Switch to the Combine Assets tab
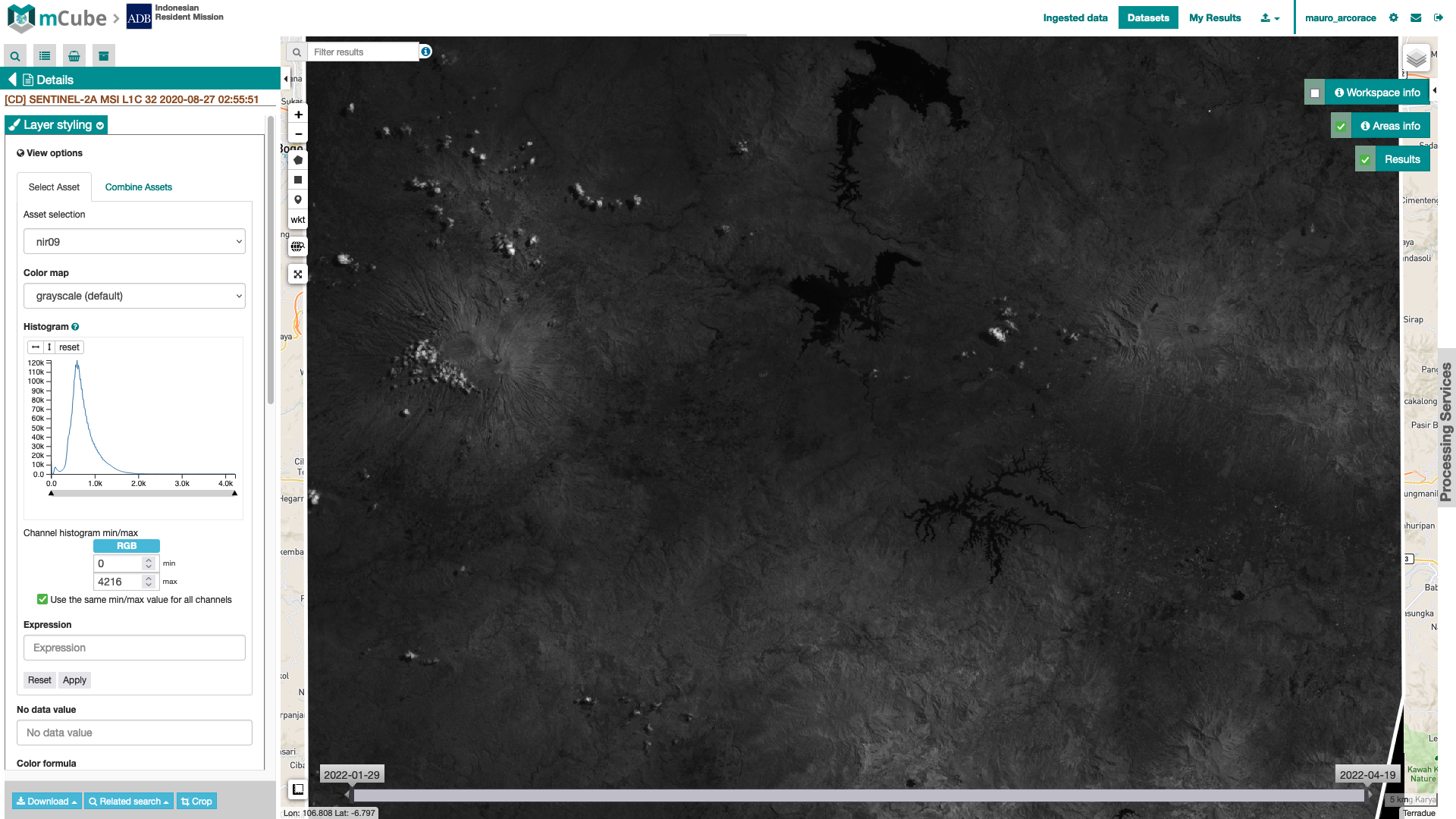Screen dimensions: 1456x819 click(x=138, y=187)
